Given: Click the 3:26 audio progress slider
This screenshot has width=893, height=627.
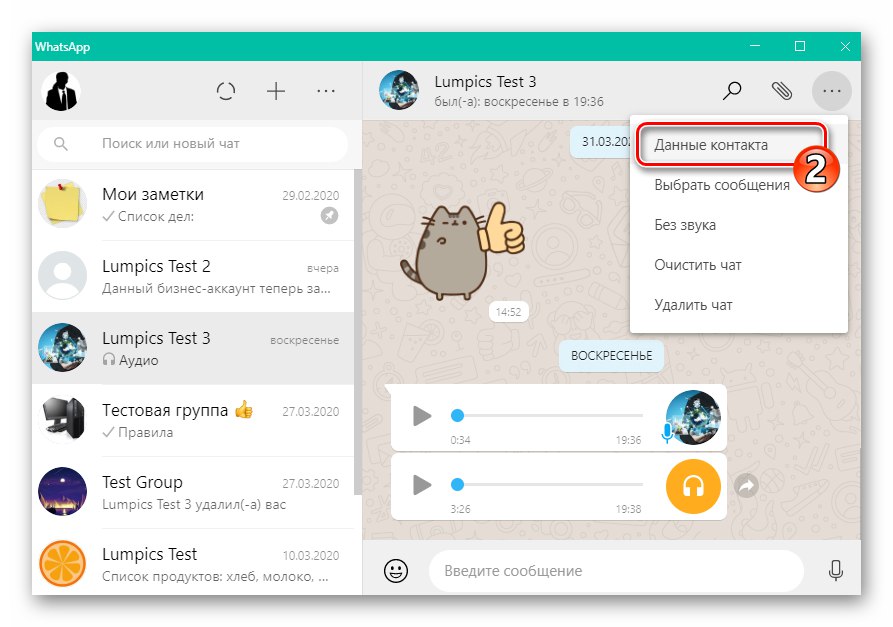Looking at the screenshot, I should point(547,485).
